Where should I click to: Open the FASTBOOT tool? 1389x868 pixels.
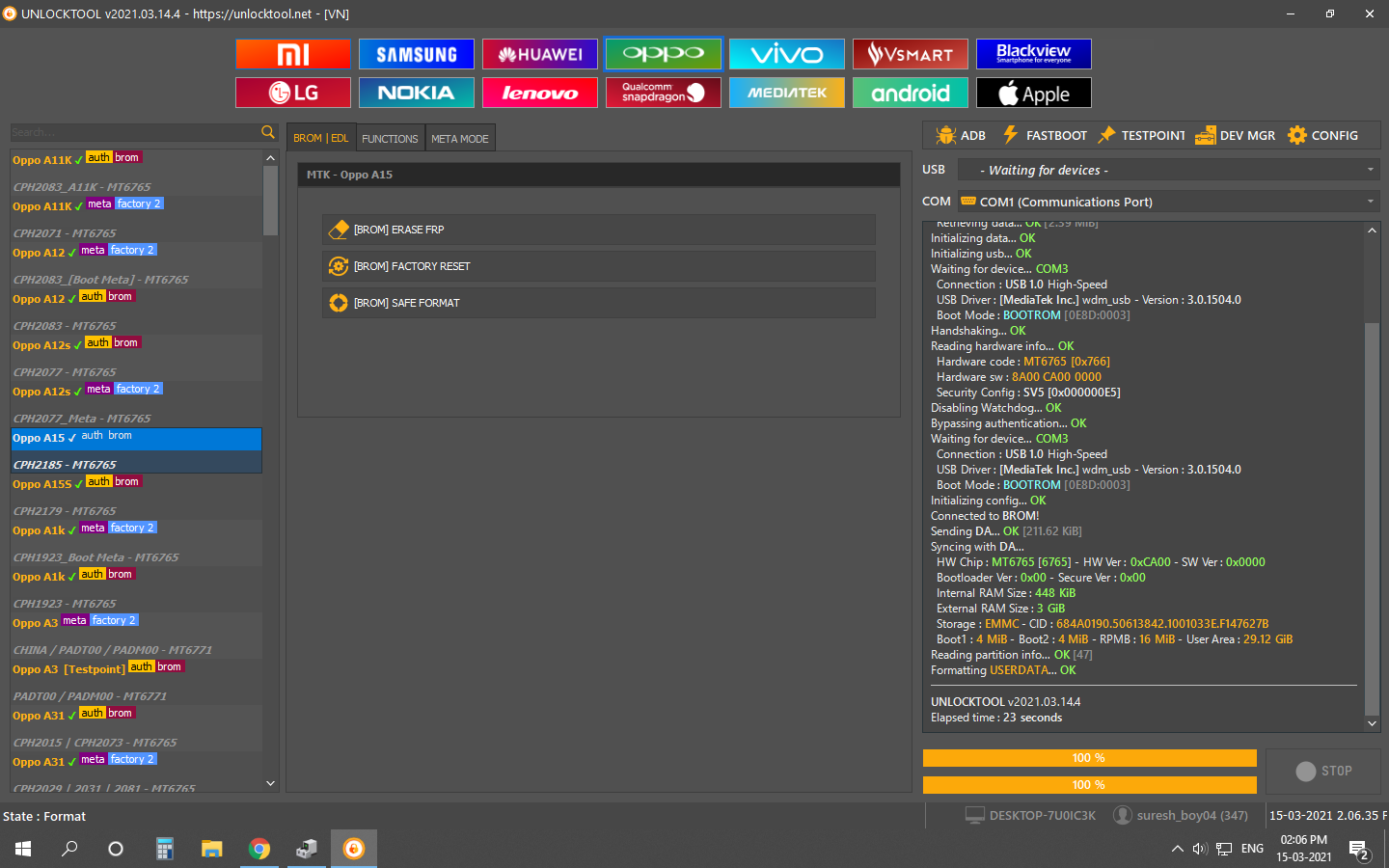click(x=1045, y=135)
